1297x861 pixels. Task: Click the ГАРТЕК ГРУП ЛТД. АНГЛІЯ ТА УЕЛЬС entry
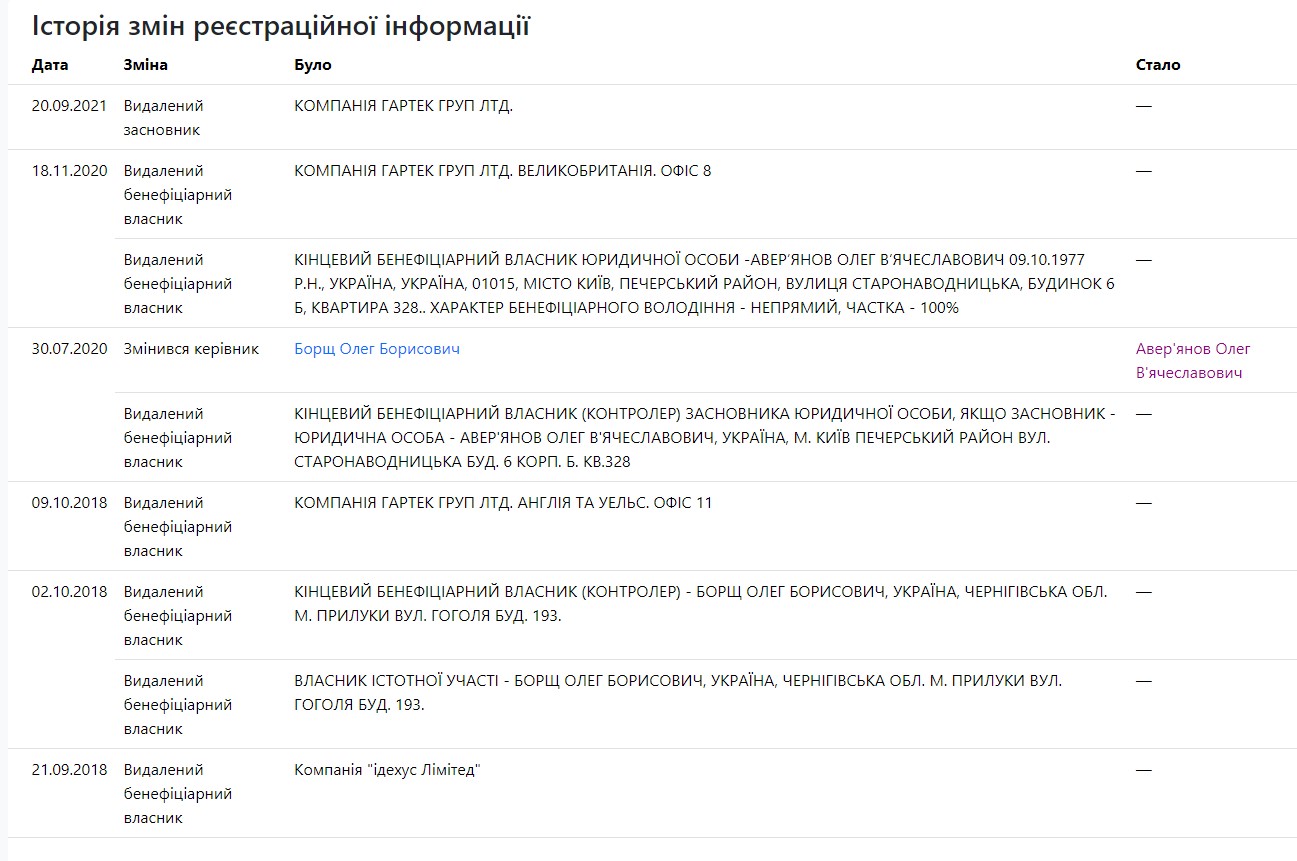tap(503, 503)
